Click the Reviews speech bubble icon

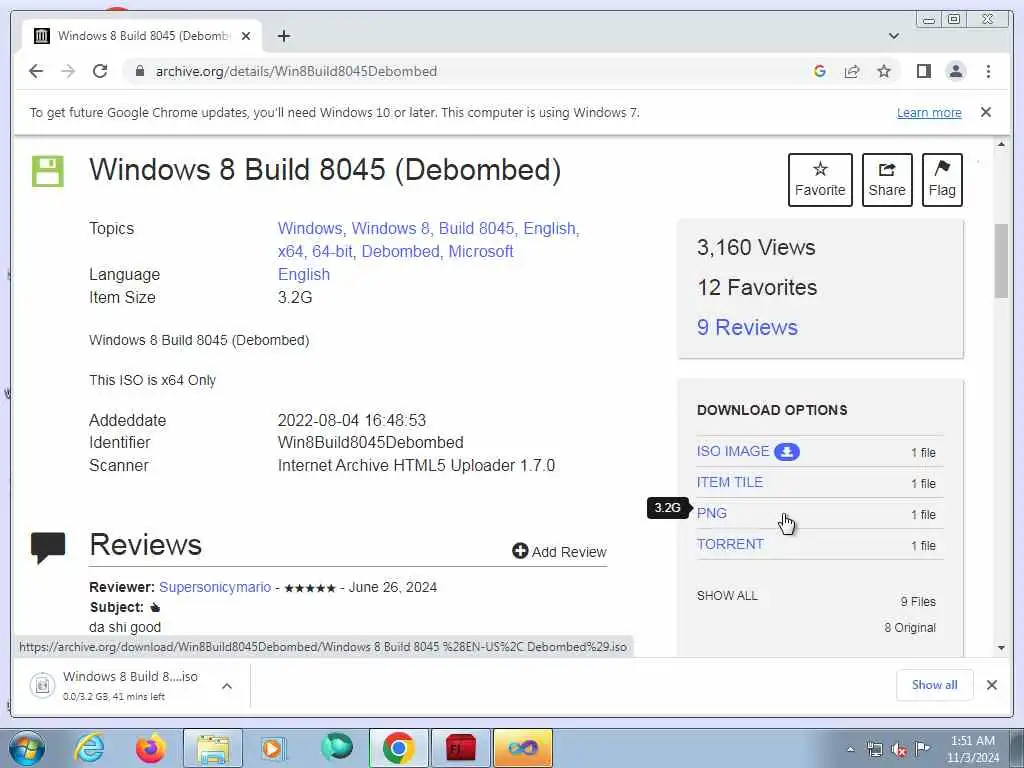pos(48,547)
